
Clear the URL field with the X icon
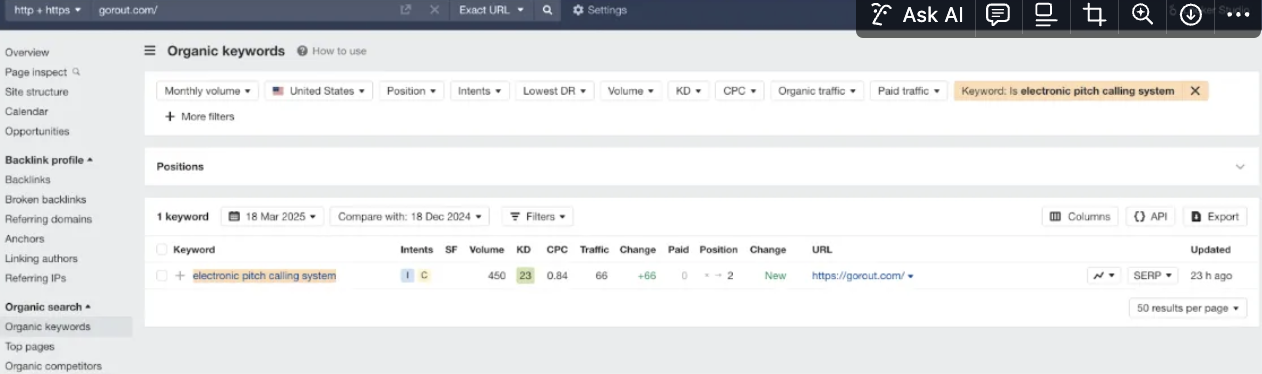point(434,10)
